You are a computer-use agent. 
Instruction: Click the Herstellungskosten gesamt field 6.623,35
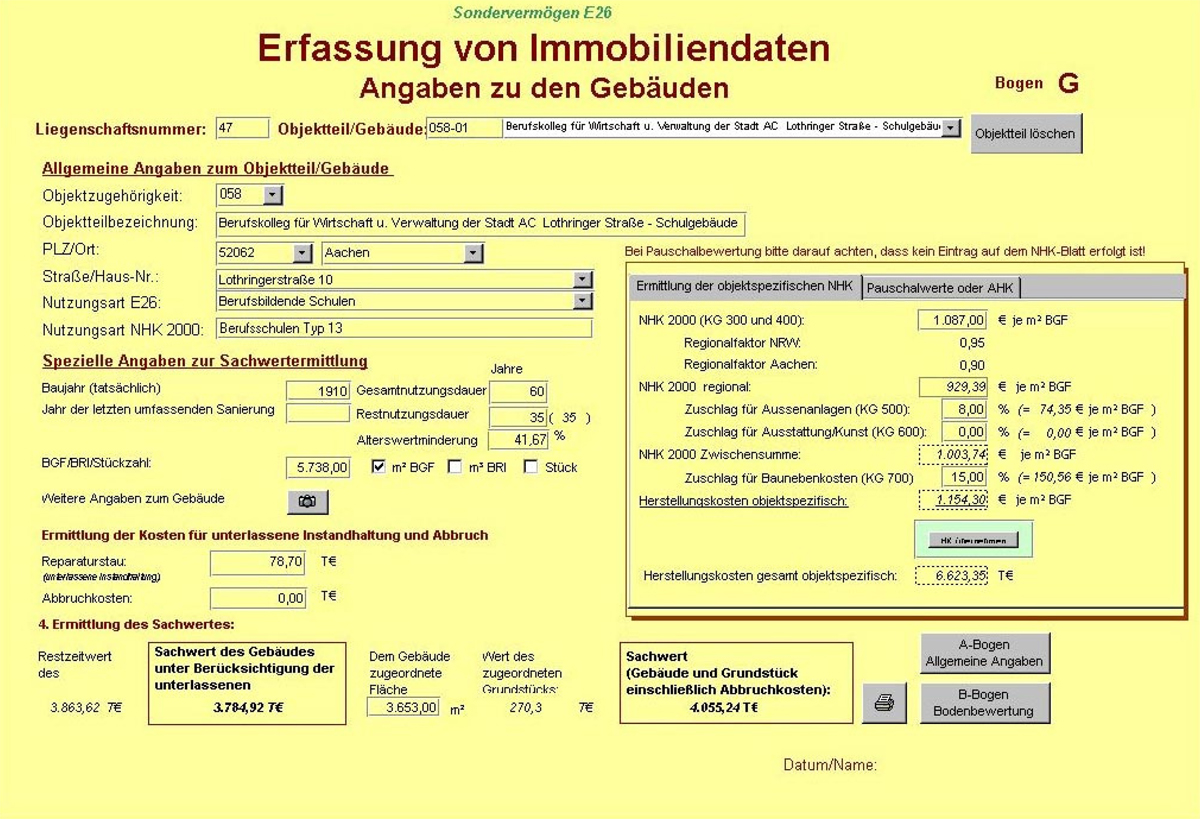[x=953, y=576]
